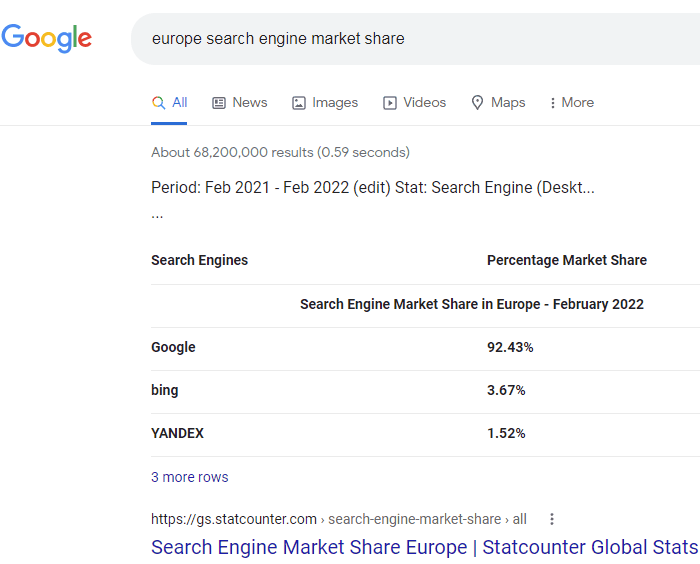Expand 3 more rows in table
Image resolution: width=700 pixels, height=564 pixels.
pos(189,477)
